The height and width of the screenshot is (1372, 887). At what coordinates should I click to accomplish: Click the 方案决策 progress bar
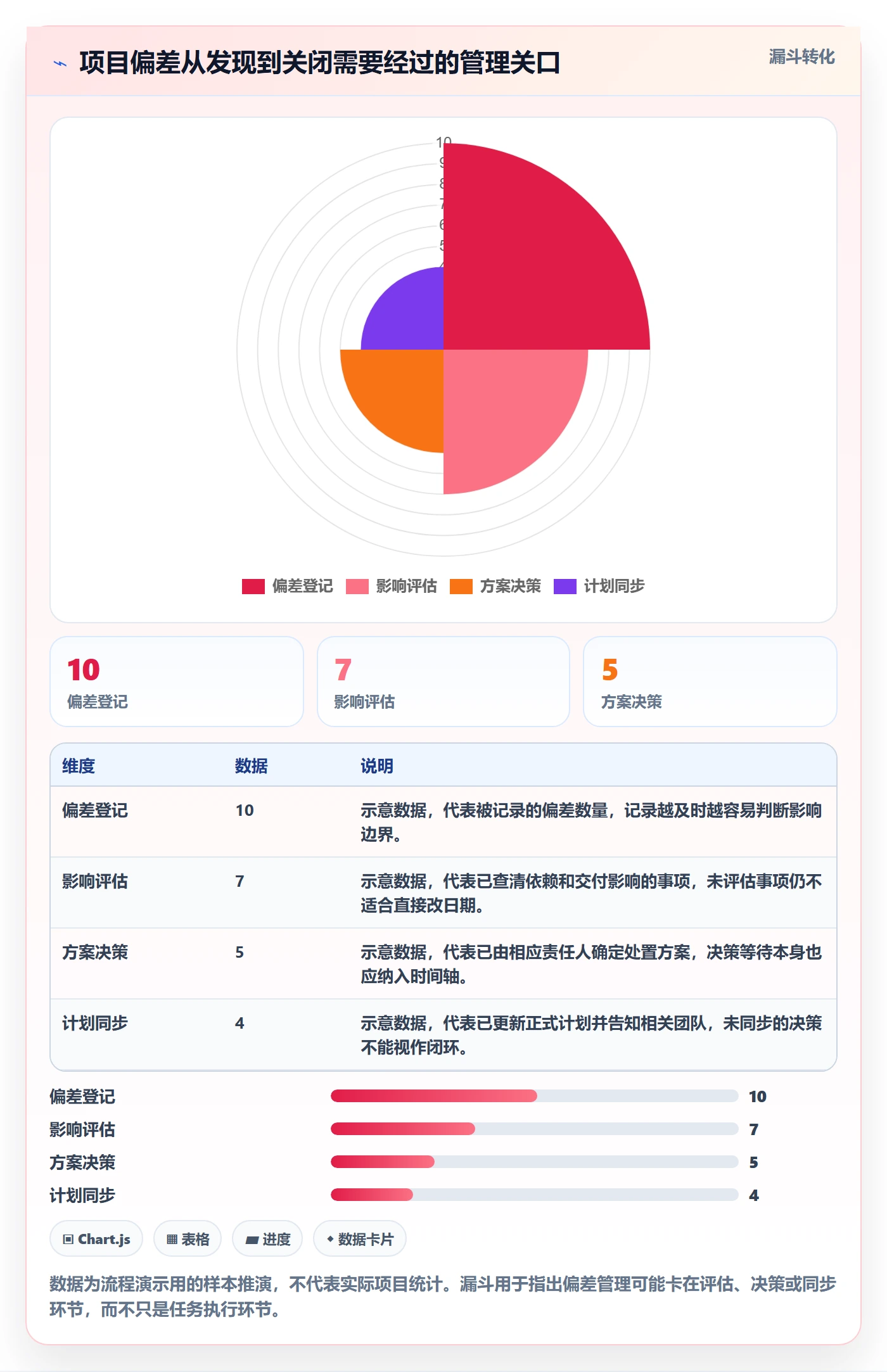click(534, 1162)
